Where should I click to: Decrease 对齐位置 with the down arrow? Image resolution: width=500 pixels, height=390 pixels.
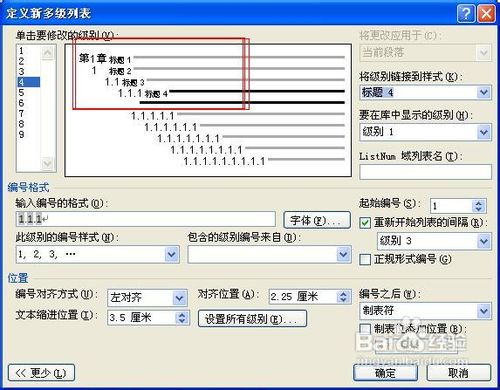click(344, 300)
